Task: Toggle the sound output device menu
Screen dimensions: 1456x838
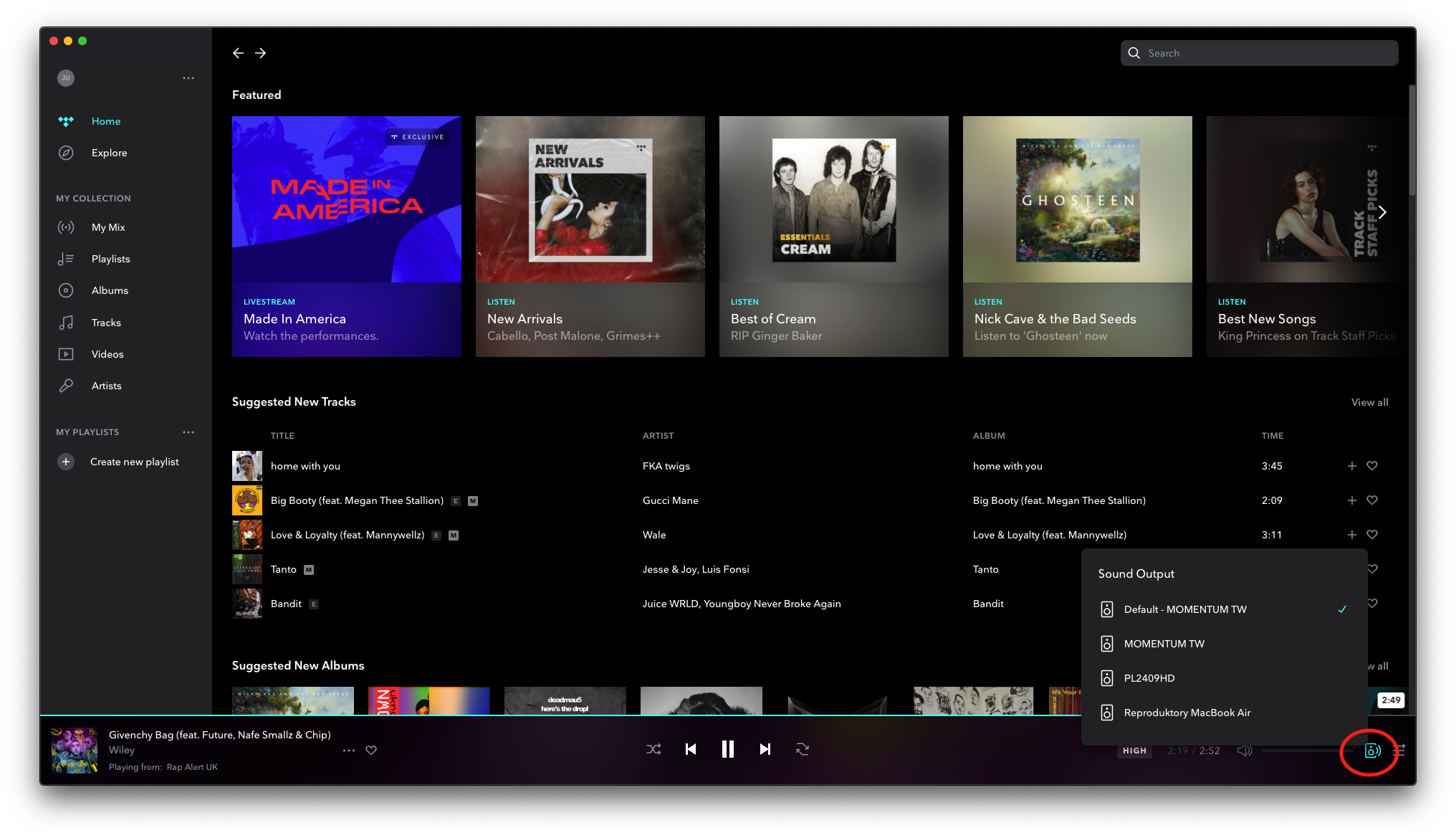Action: pyautogui.click(x=1372, y=751)
